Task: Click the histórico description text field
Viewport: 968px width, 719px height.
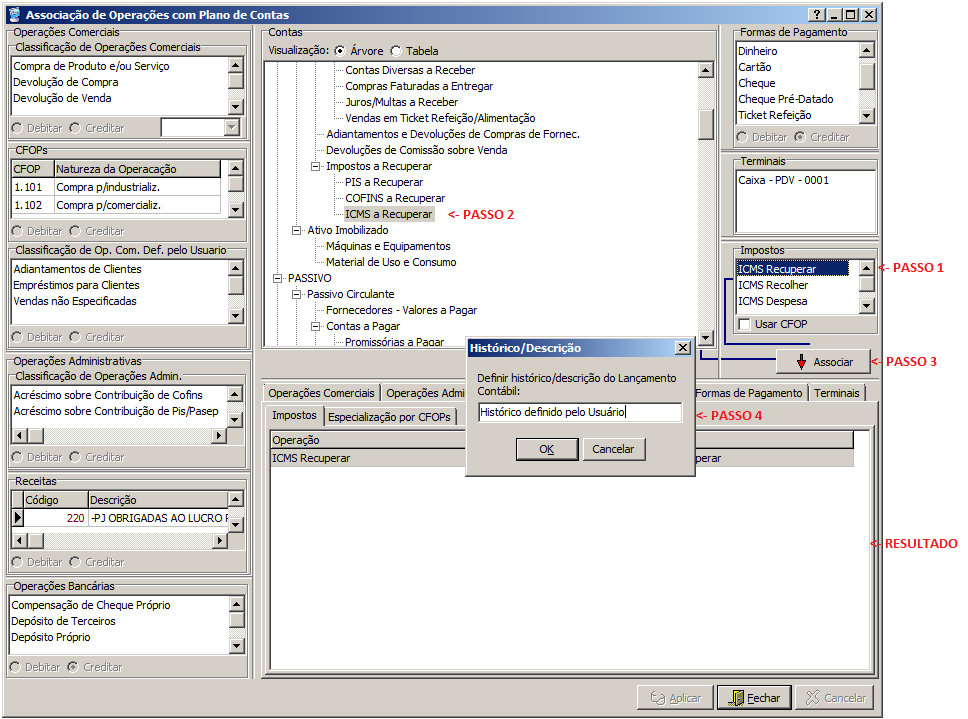Action: pyautogui.click(x=579, y=412)
